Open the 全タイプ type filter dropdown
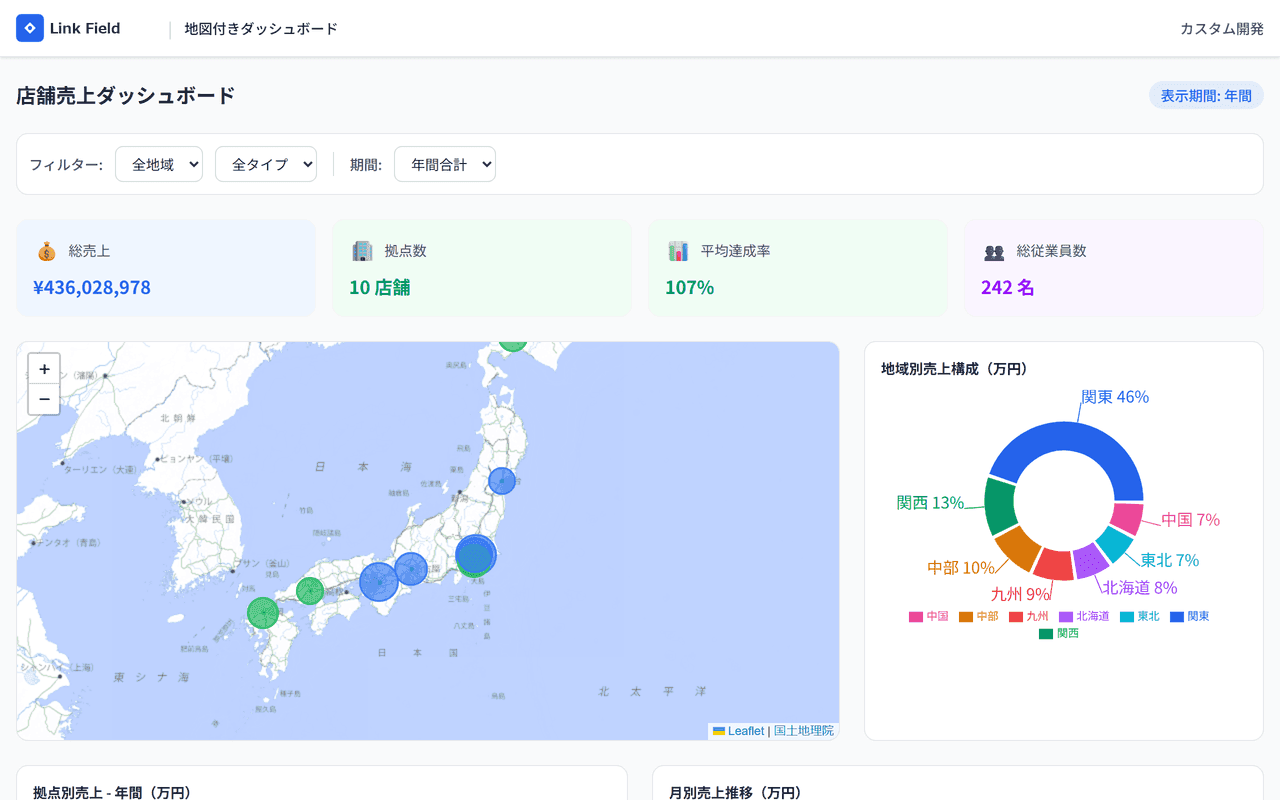Viewport: 1280px width, 800px height. [266, 164]
